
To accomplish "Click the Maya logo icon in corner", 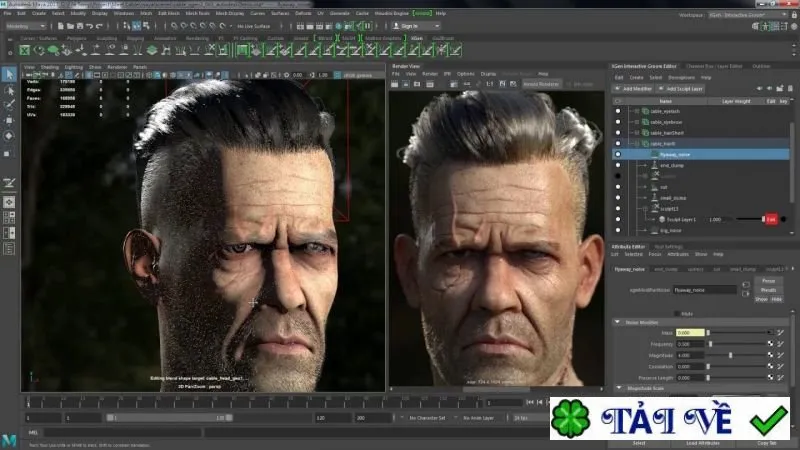I will tap(9, 440).
